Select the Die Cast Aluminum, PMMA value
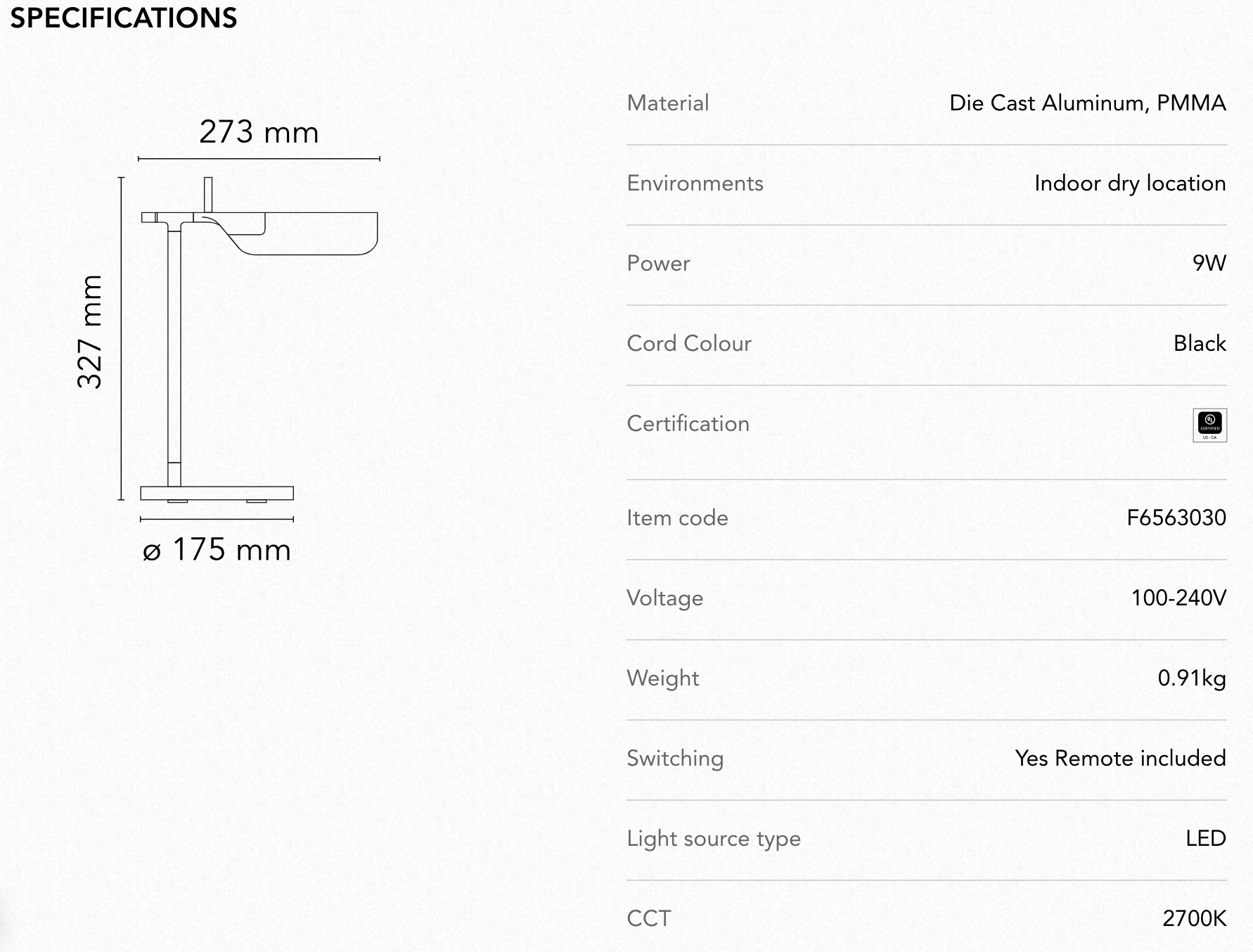Viewport: 1253px width, 952px height. tap(1087, 103)
